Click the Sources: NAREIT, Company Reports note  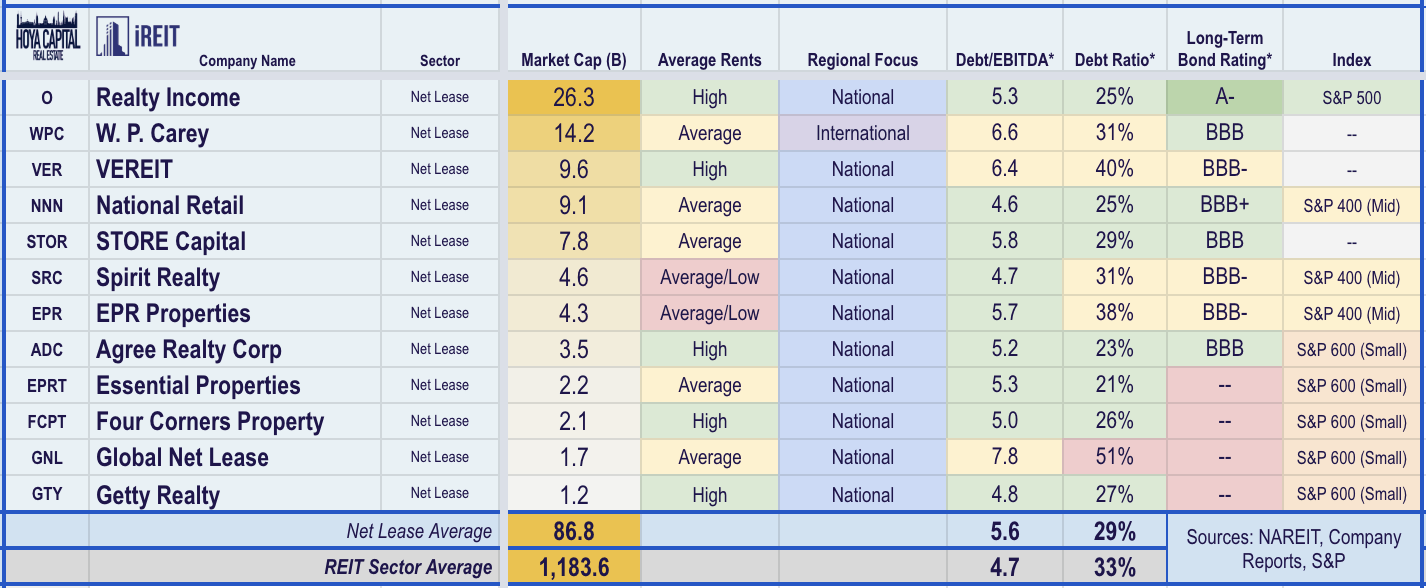[1294, 549]
